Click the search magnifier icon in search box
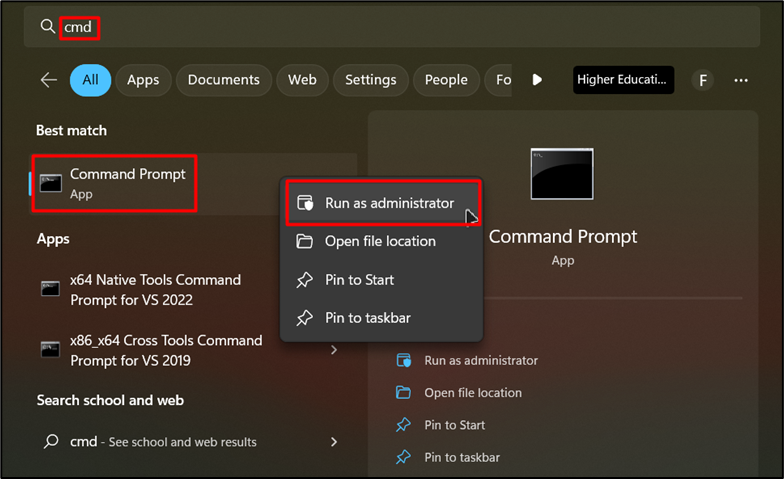784x479 pixels. pyautogui.click(x=47, y=27)
